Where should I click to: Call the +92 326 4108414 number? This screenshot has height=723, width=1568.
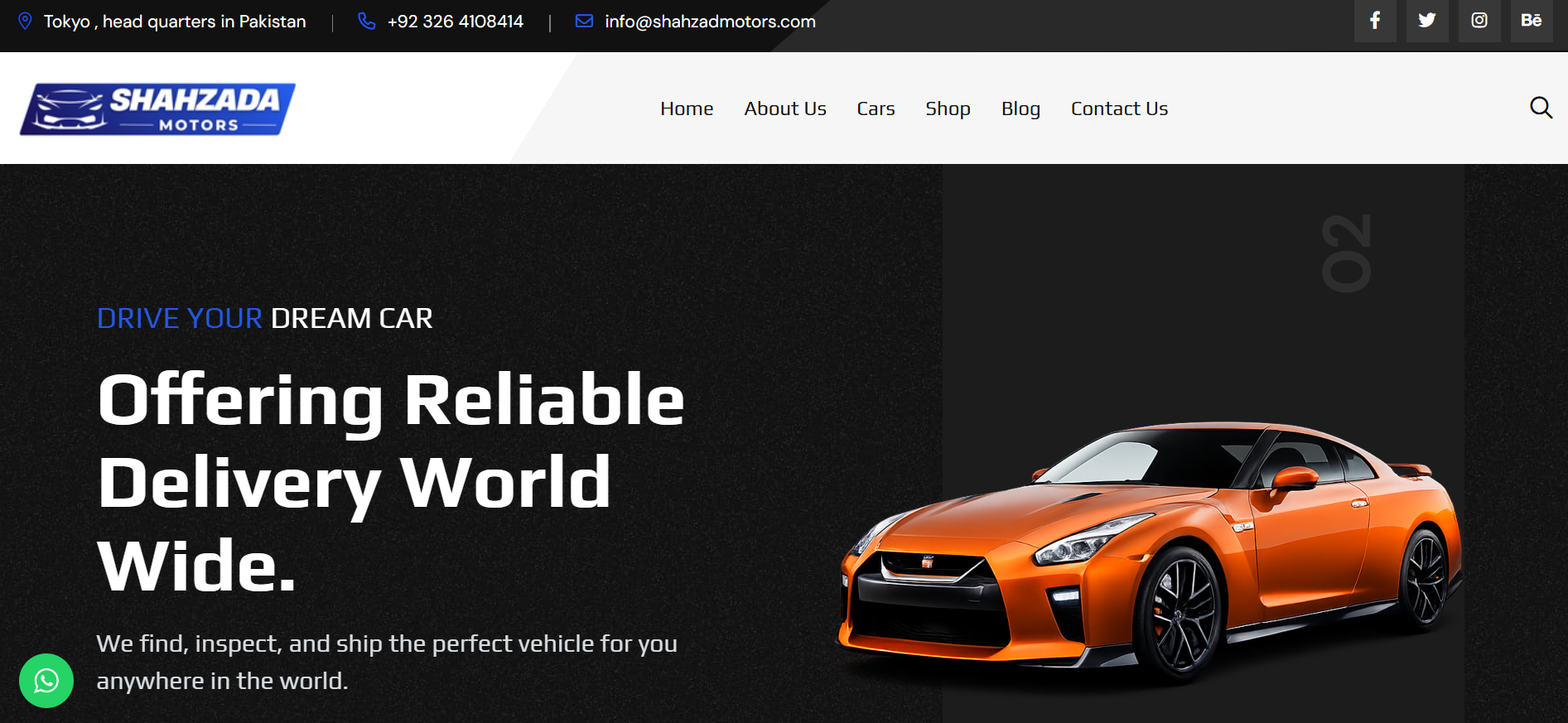455,22
